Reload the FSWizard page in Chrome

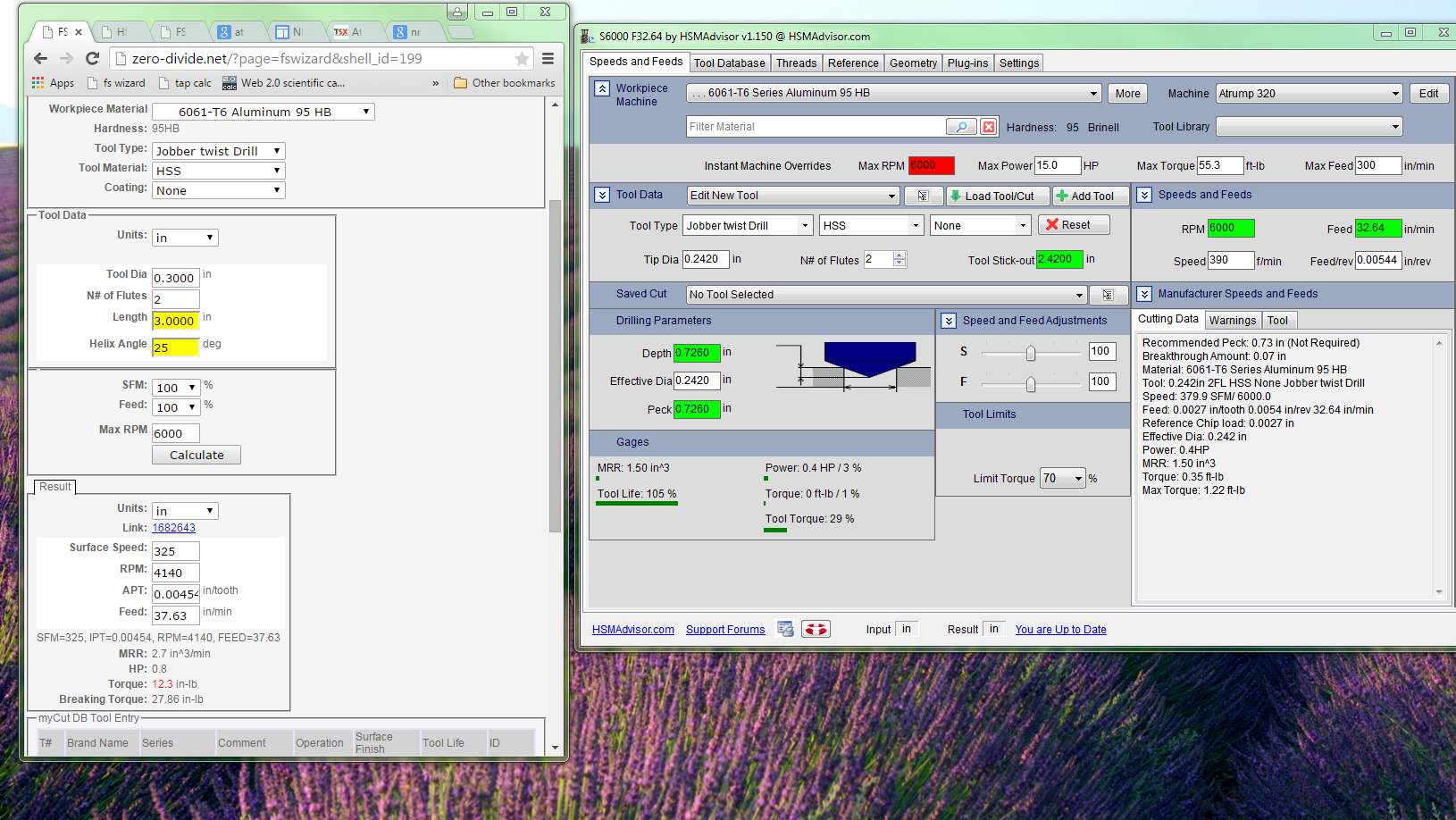92,58
